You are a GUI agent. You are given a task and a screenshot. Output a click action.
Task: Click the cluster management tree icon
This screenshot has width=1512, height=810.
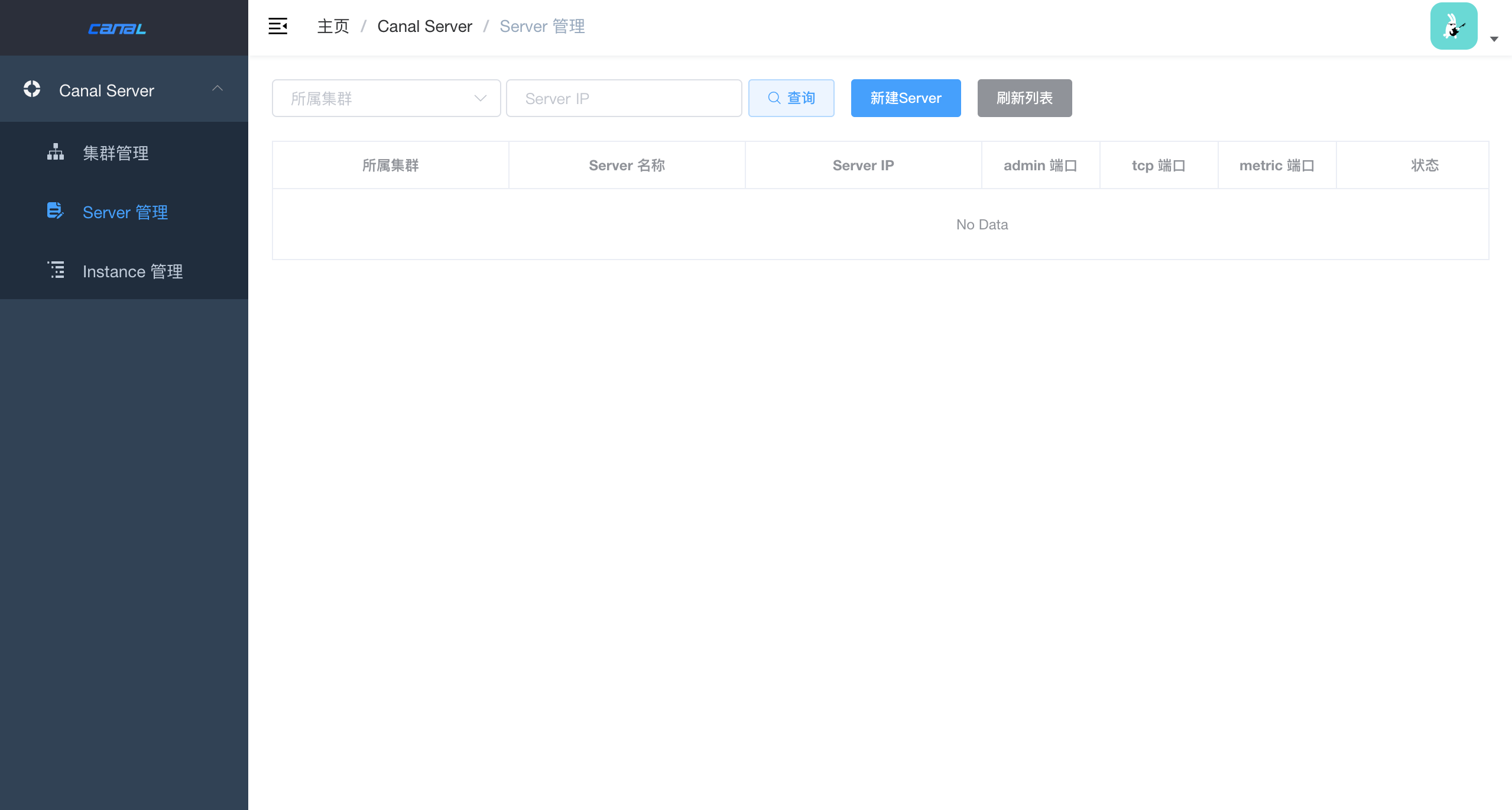(56, 152)
